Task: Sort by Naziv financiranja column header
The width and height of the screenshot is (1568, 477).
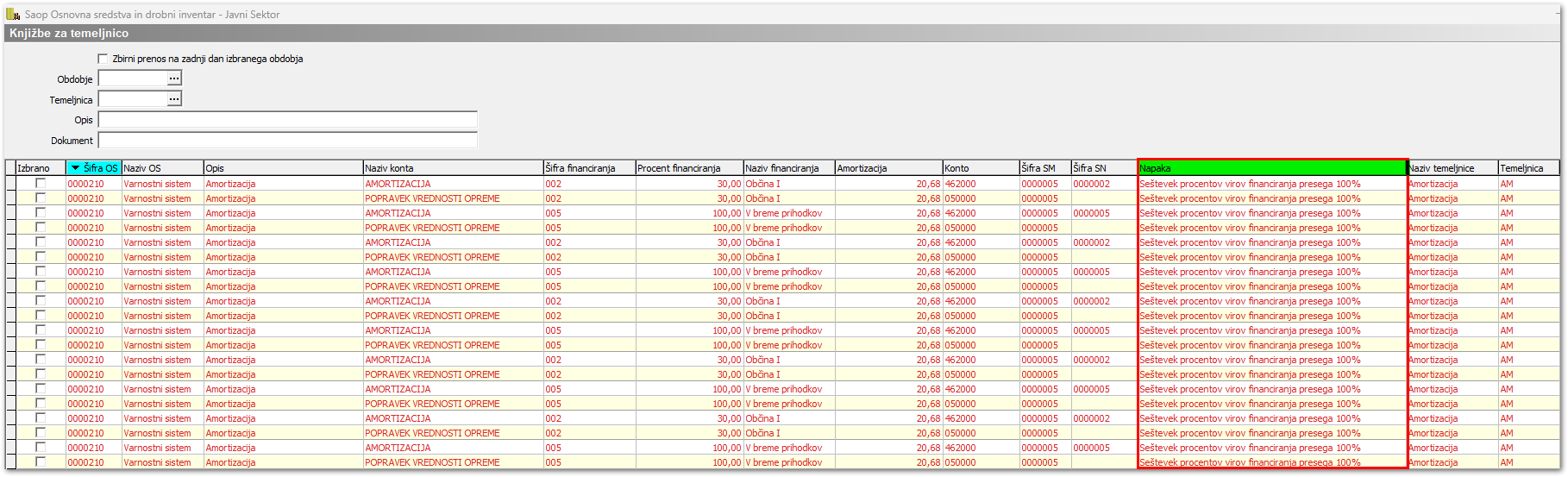Action: (789, 168)
